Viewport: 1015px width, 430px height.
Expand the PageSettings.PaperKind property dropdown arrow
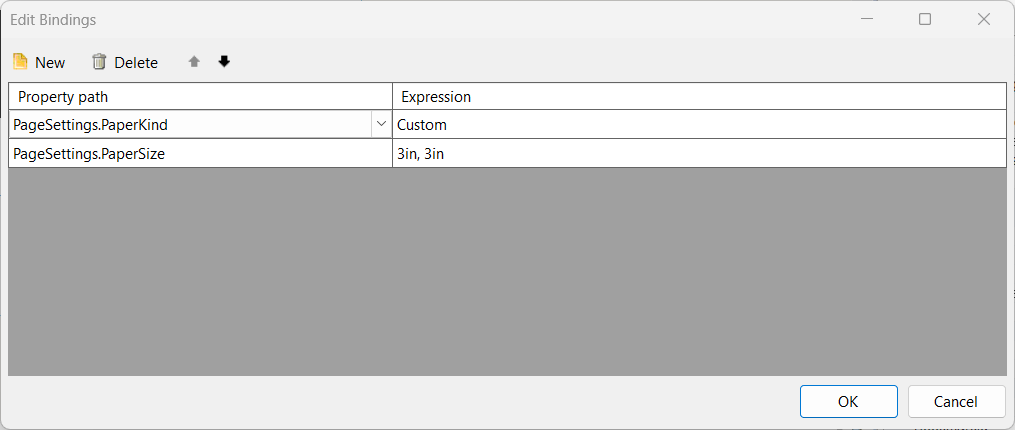tap(381, 125)
